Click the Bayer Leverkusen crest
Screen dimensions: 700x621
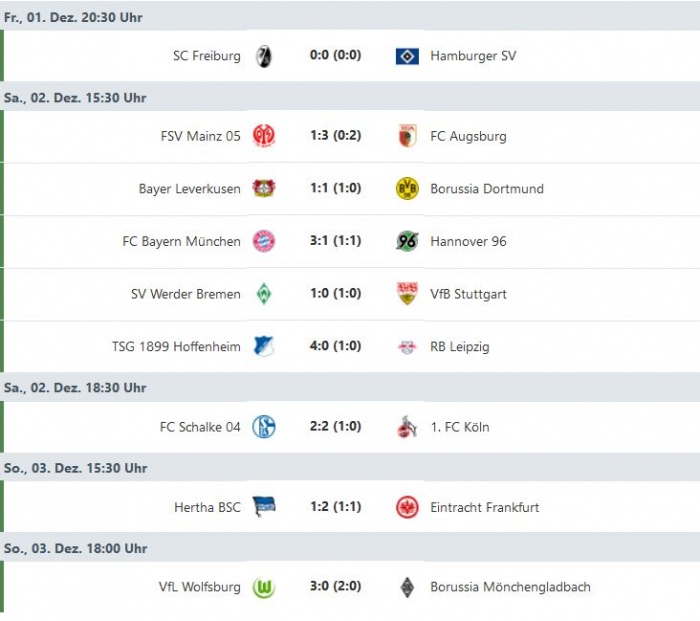click(264, 188)
